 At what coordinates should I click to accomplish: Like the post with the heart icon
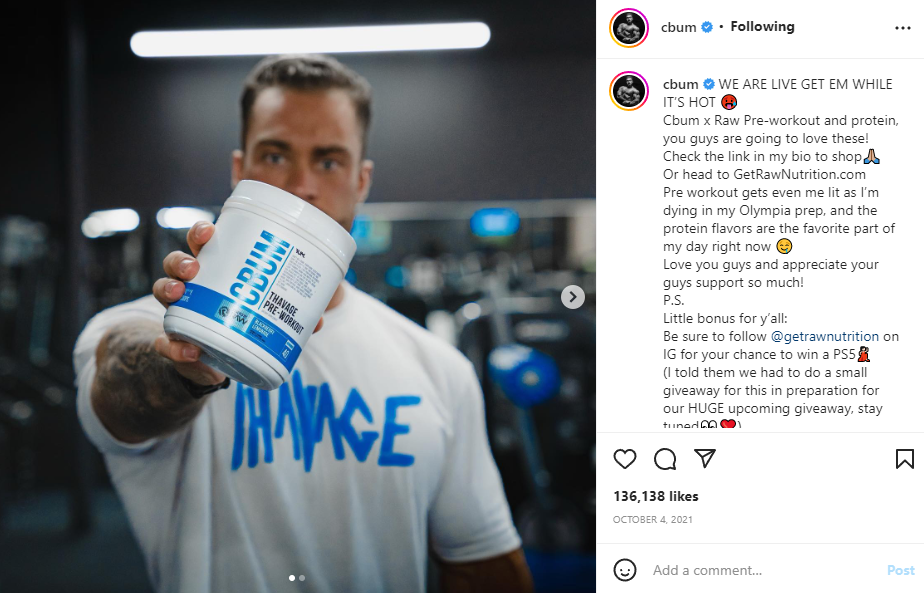click(625, 459)
